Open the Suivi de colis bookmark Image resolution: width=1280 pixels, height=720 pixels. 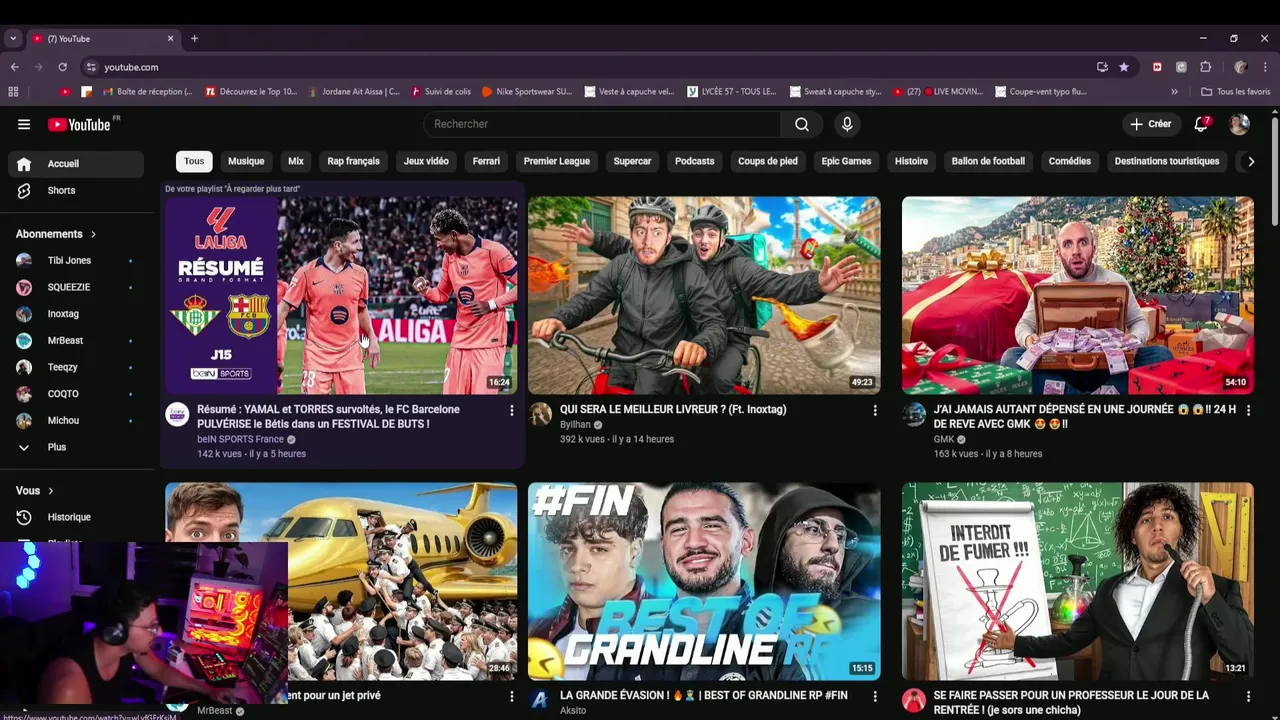(441, 91)
